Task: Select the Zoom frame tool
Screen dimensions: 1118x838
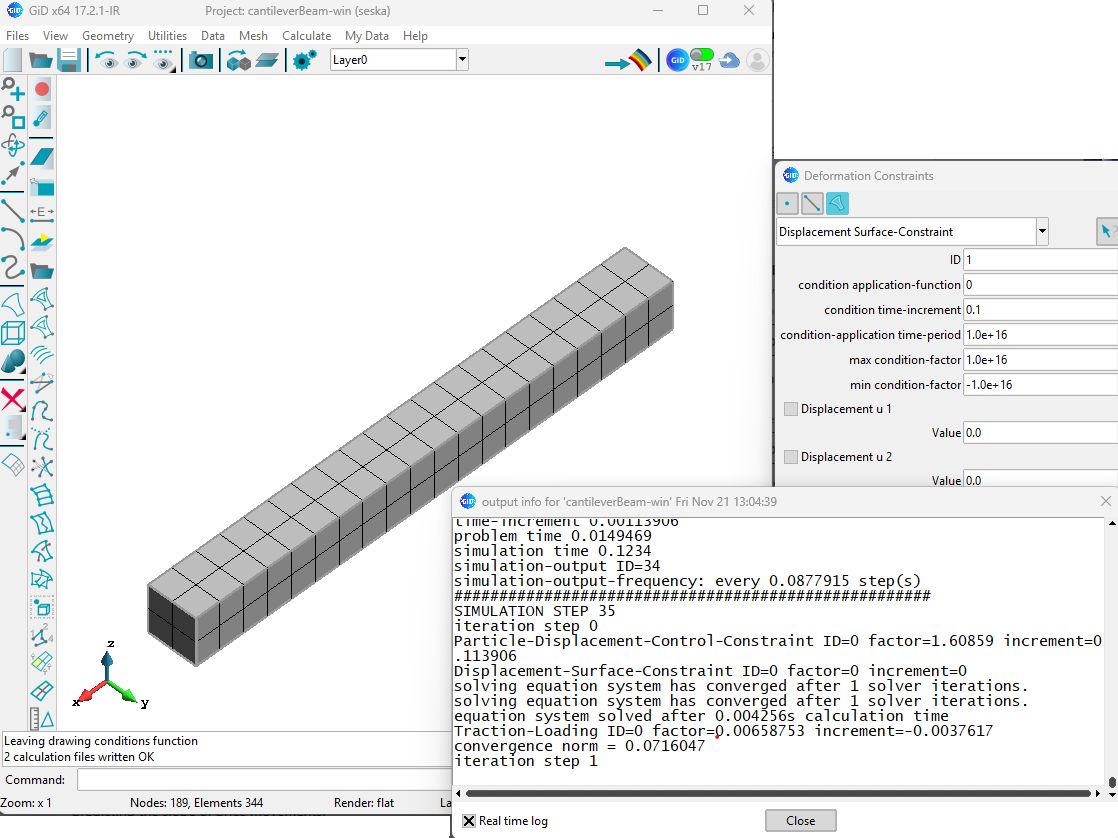Action: (13, 116)
